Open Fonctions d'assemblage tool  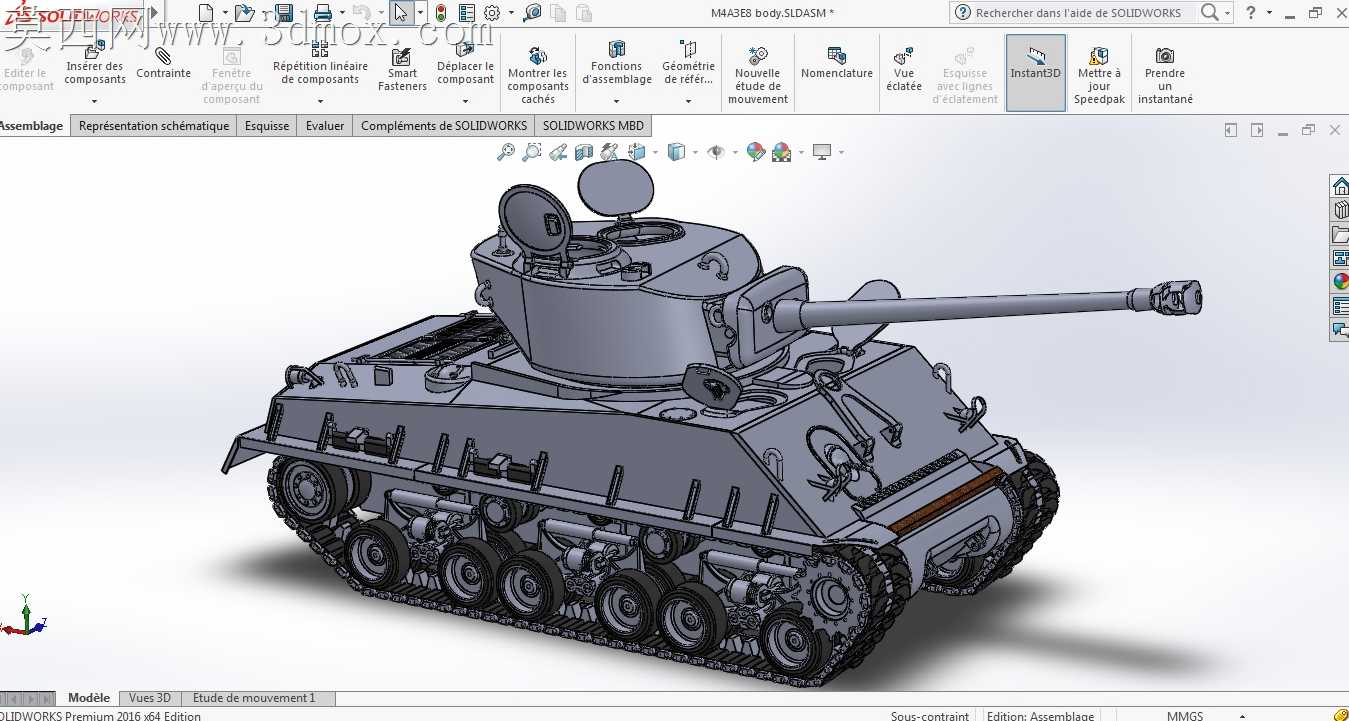[616, 62]
